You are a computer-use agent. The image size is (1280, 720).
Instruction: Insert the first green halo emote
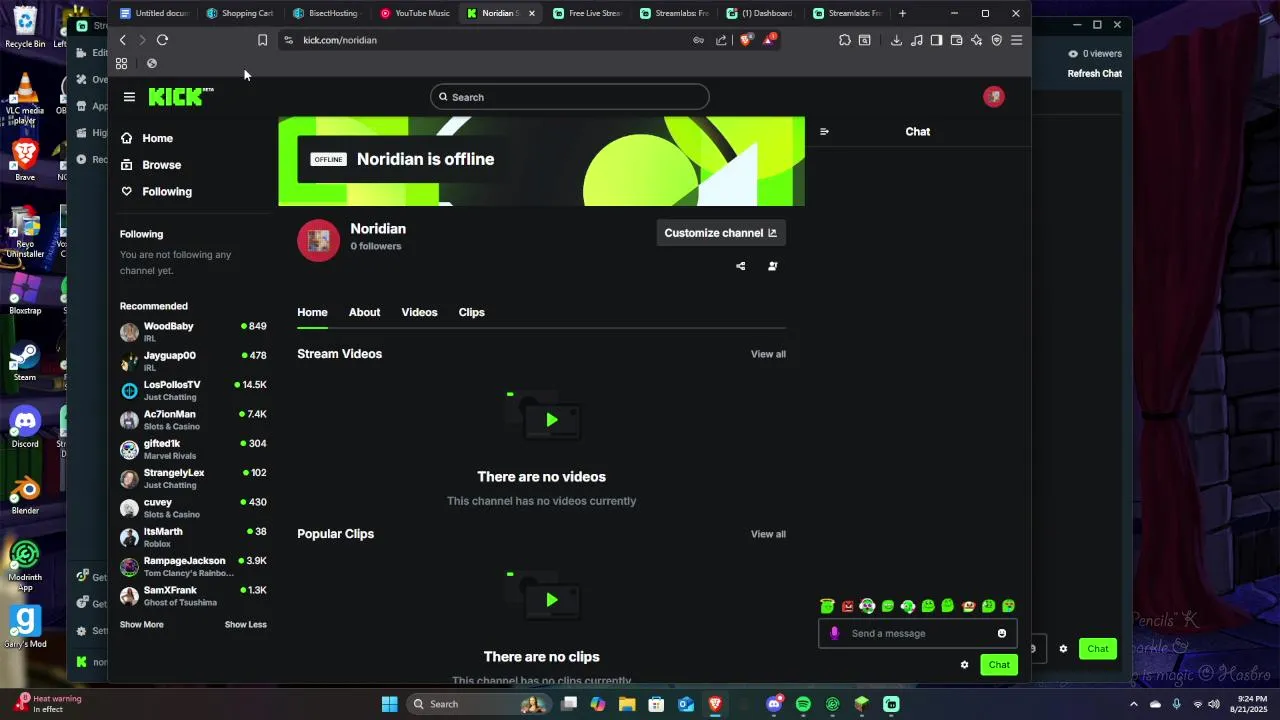[x=827, y=606]
